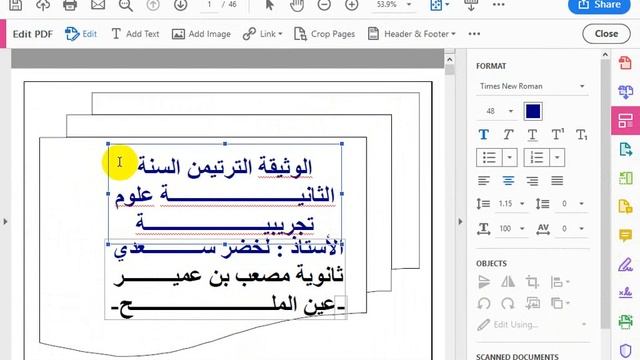The image size is (640, 360).
Task: Collapse the right format panel arrow
Action: tap(460, 222)
